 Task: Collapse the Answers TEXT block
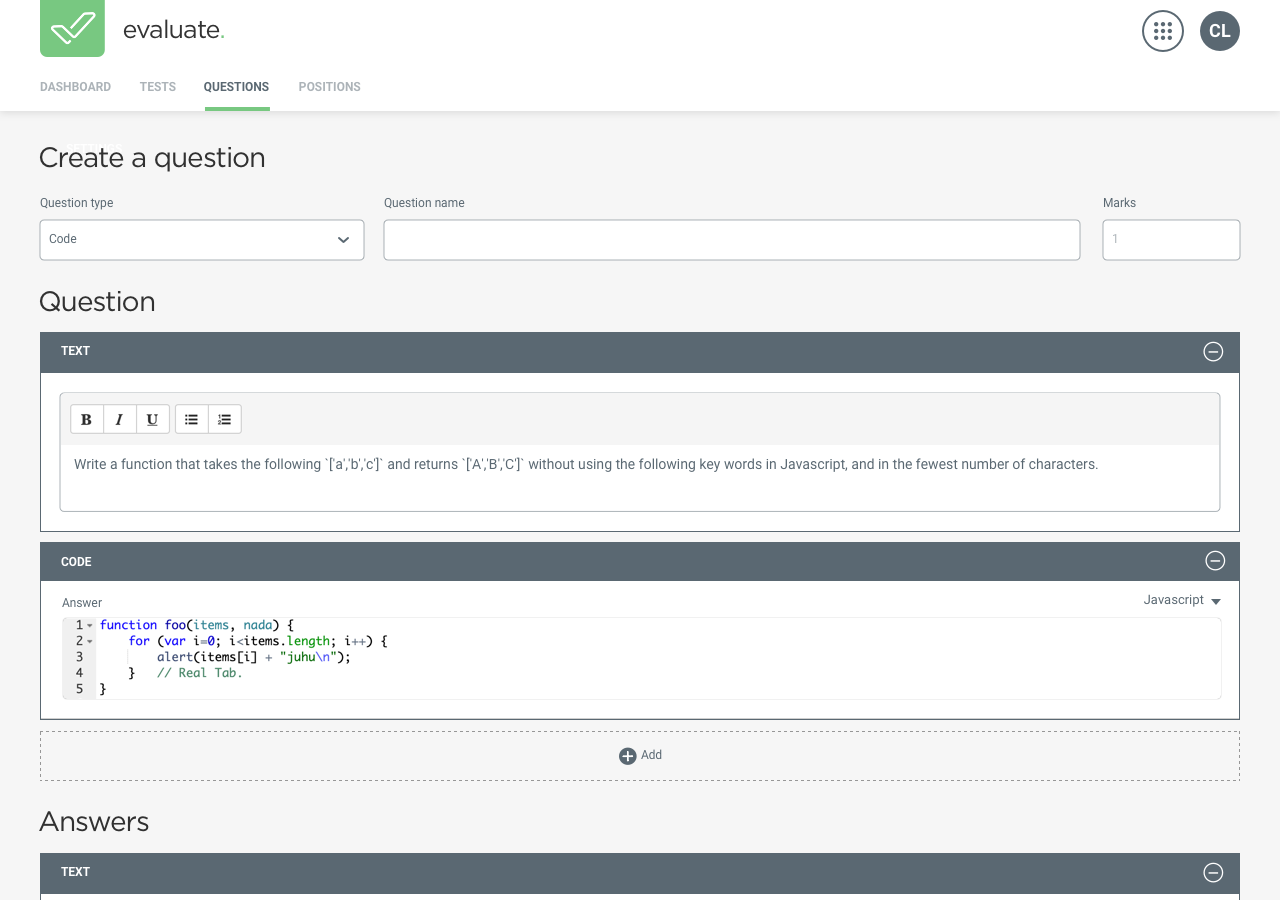1213,873
